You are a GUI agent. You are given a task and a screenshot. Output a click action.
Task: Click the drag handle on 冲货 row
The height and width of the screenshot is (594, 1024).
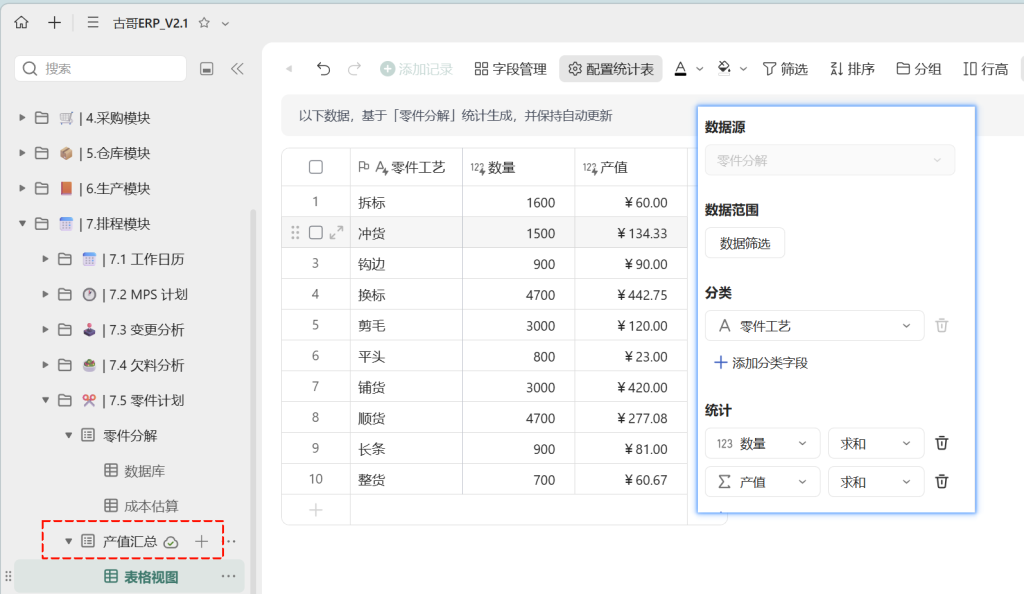(295, 232)
